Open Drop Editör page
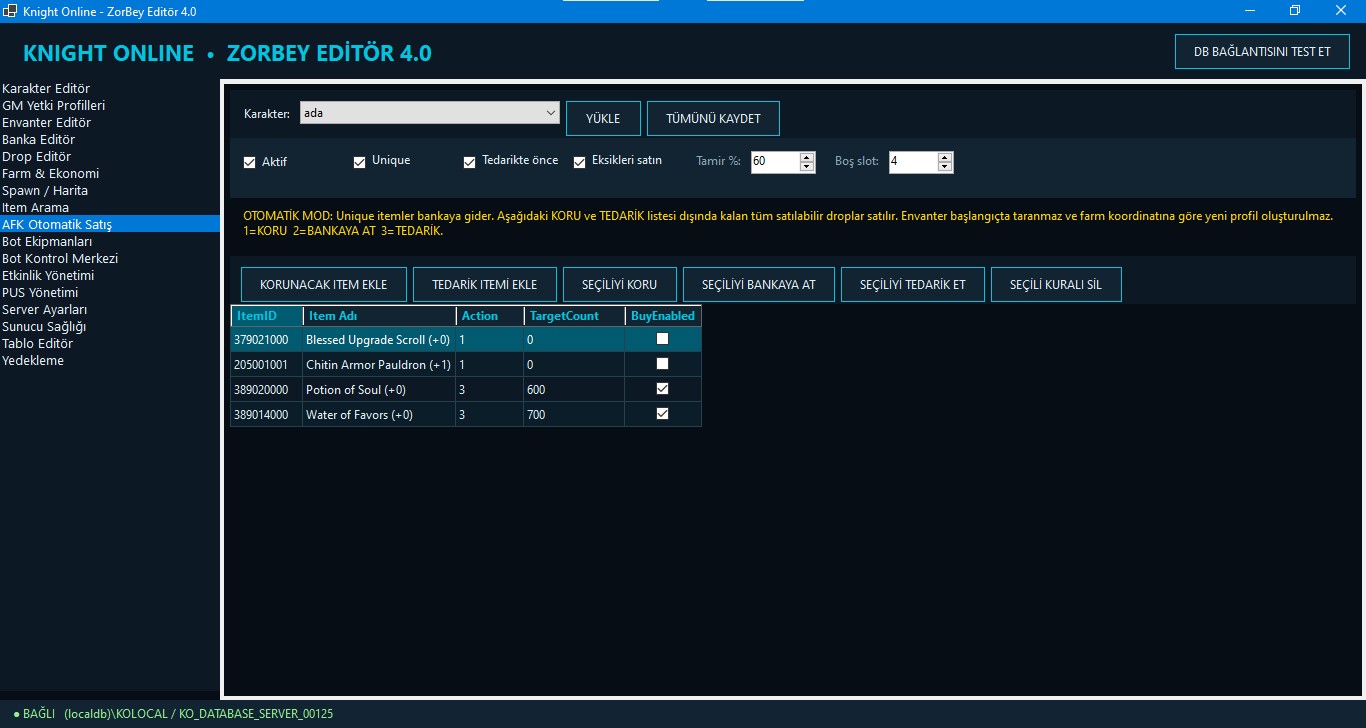This screenshot has height=728, width=1366. pos(109,157)
